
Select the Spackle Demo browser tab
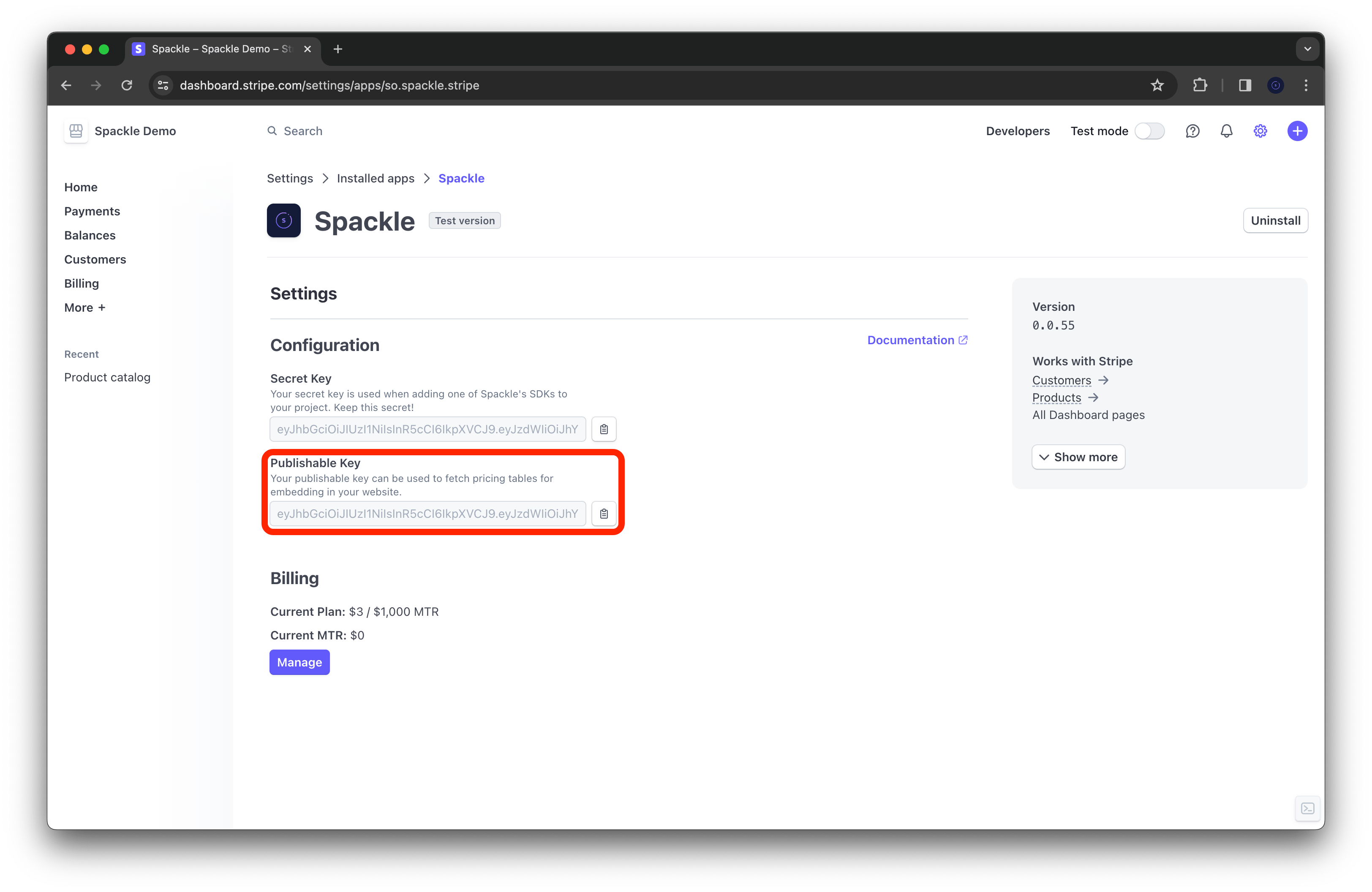click(x=223, y=49)
